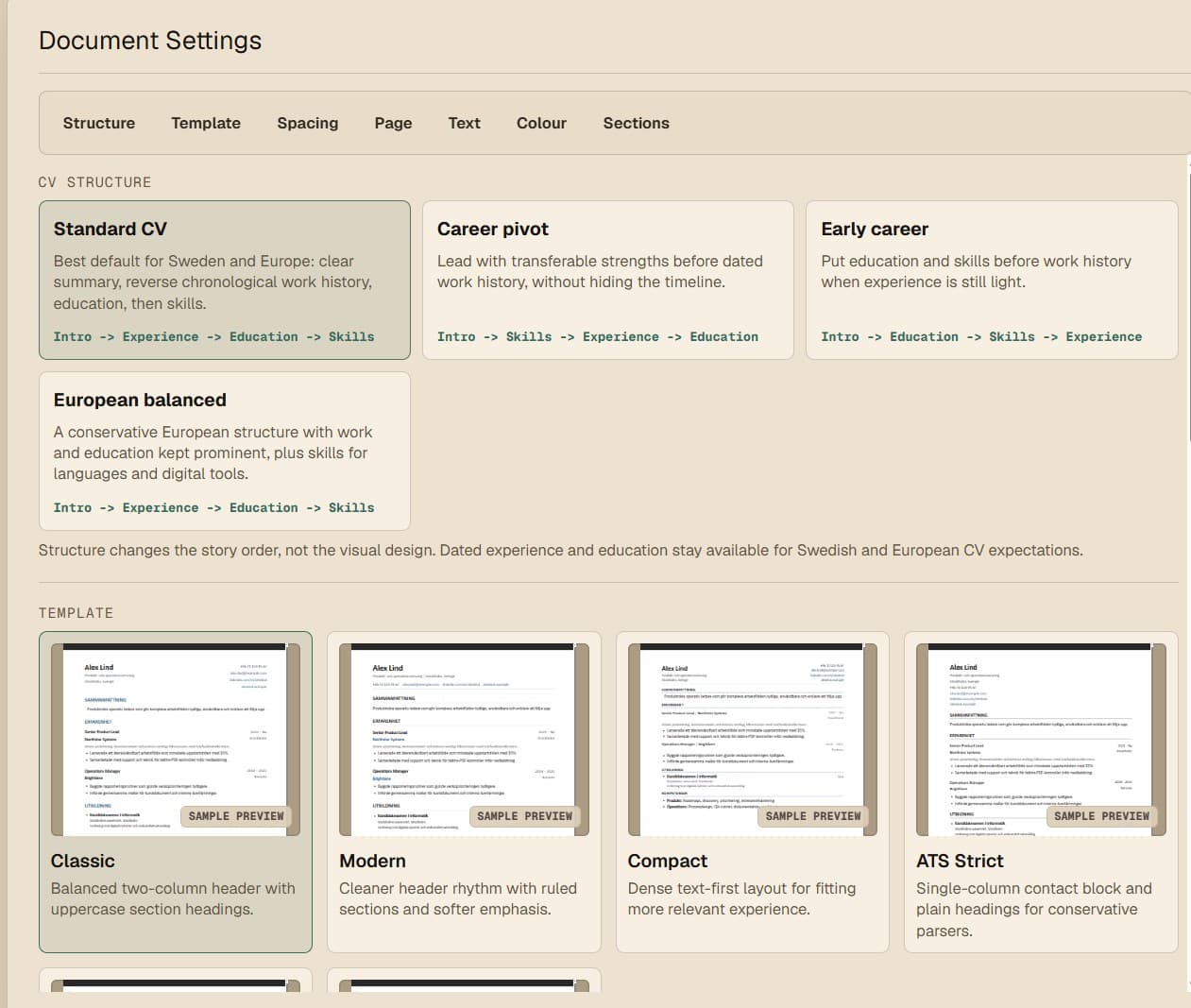
Task: Click the ATS Strict template title
Action: pos(960,861)
